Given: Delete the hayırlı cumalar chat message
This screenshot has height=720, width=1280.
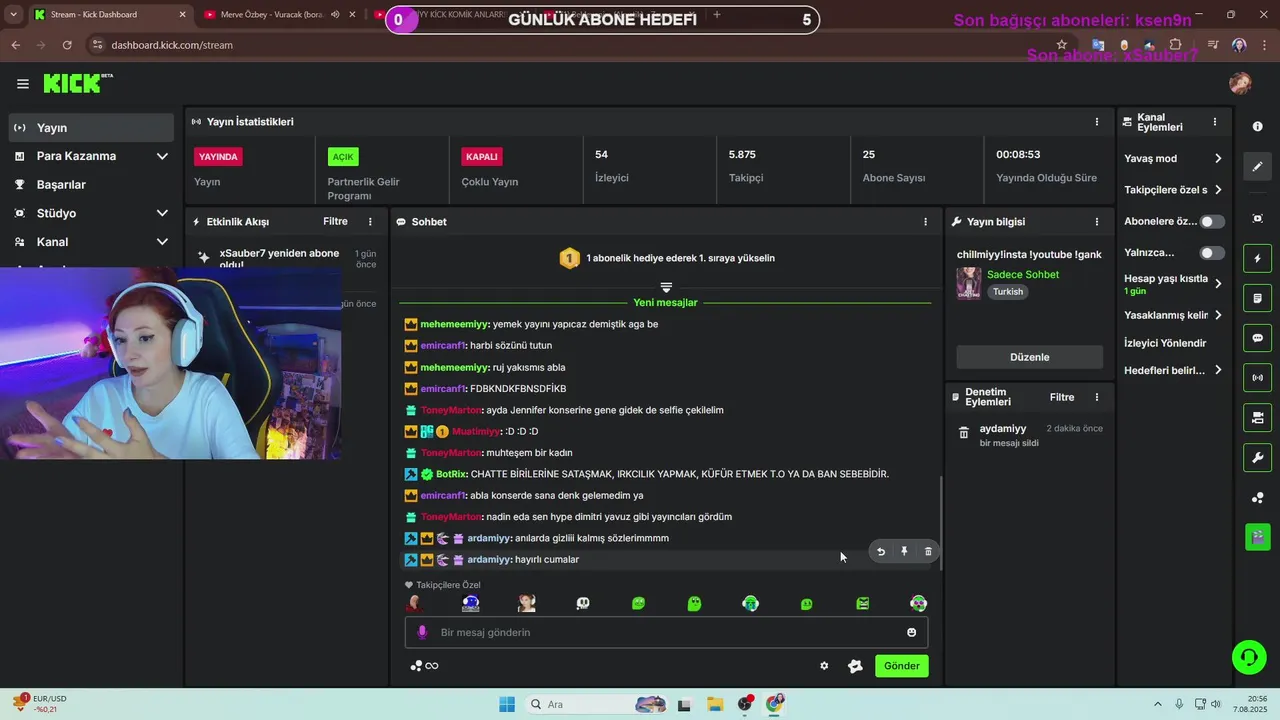Looking at the screenshot, I should click(928, 551).
